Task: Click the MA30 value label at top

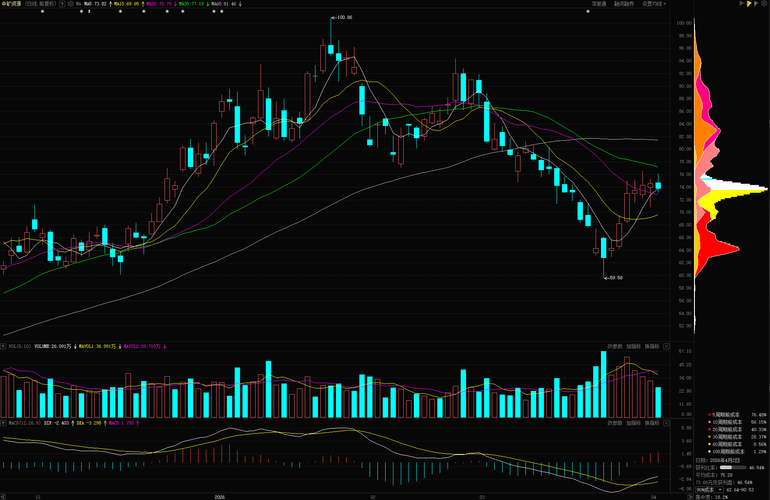Action: point(192,3)
